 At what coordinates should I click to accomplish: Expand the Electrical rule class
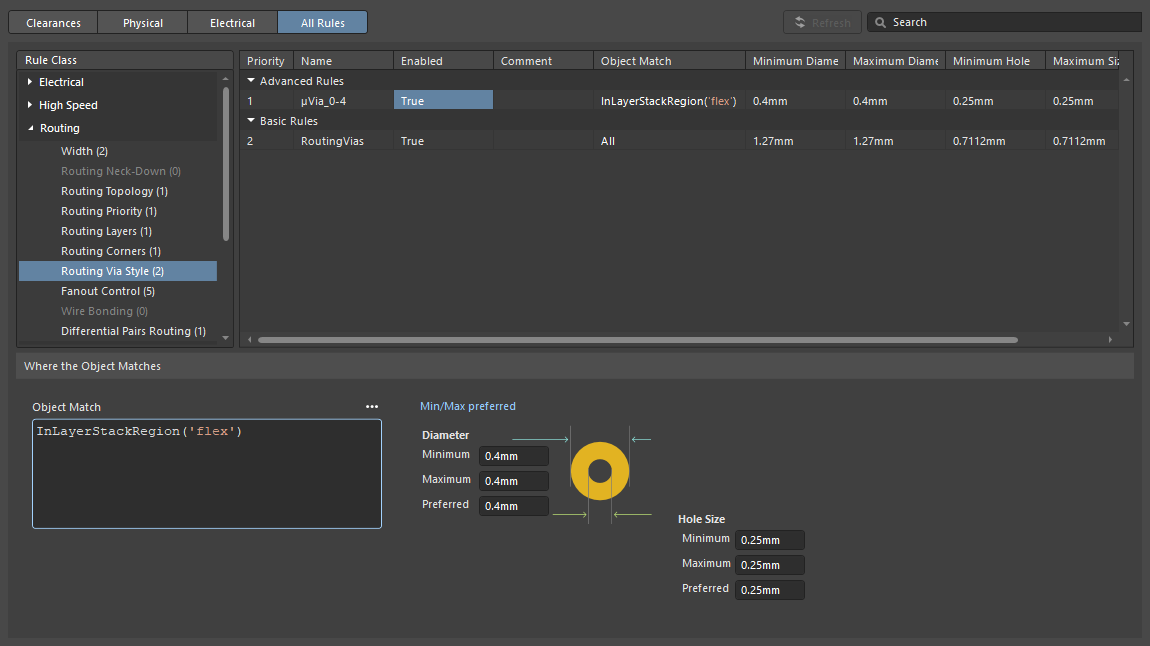30,82
